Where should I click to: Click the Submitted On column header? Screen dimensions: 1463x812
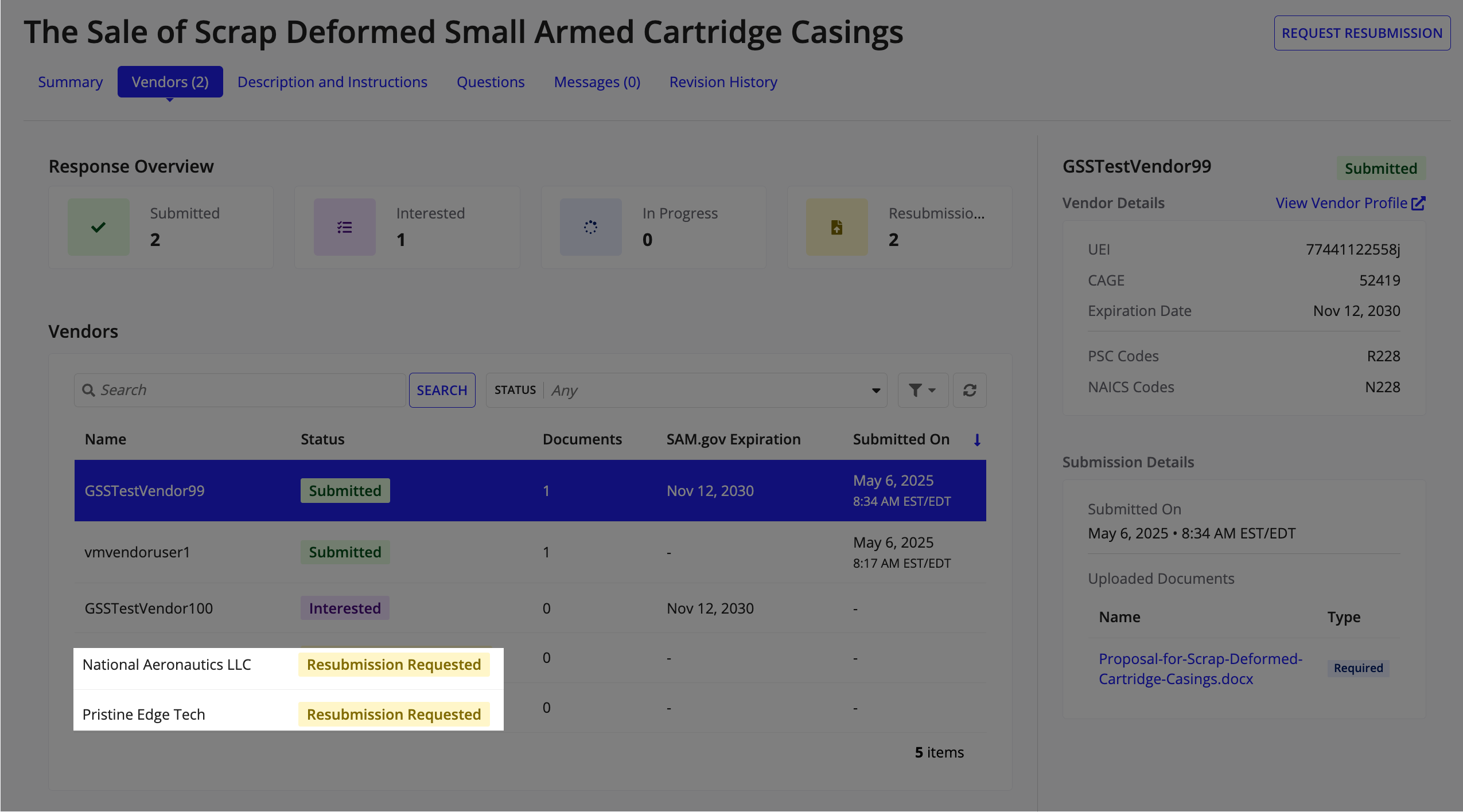(x=901, y=439)
